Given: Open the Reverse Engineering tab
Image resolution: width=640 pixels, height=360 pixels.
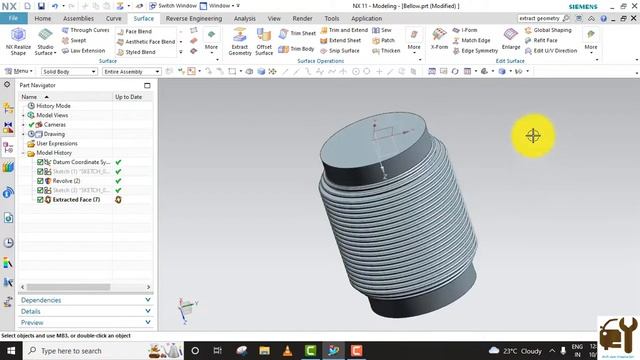Looking at the screenshot, I should [194, 19].
